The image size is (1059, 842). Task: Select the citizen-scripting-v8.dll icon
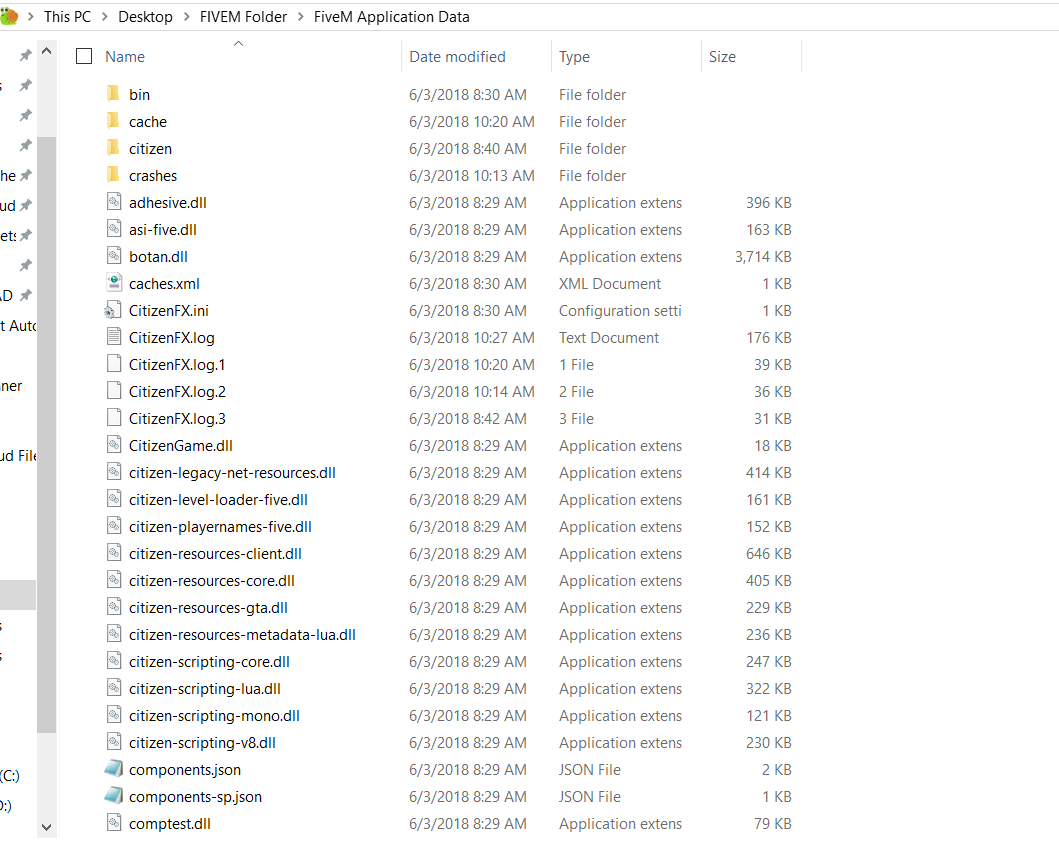(114, 741)
